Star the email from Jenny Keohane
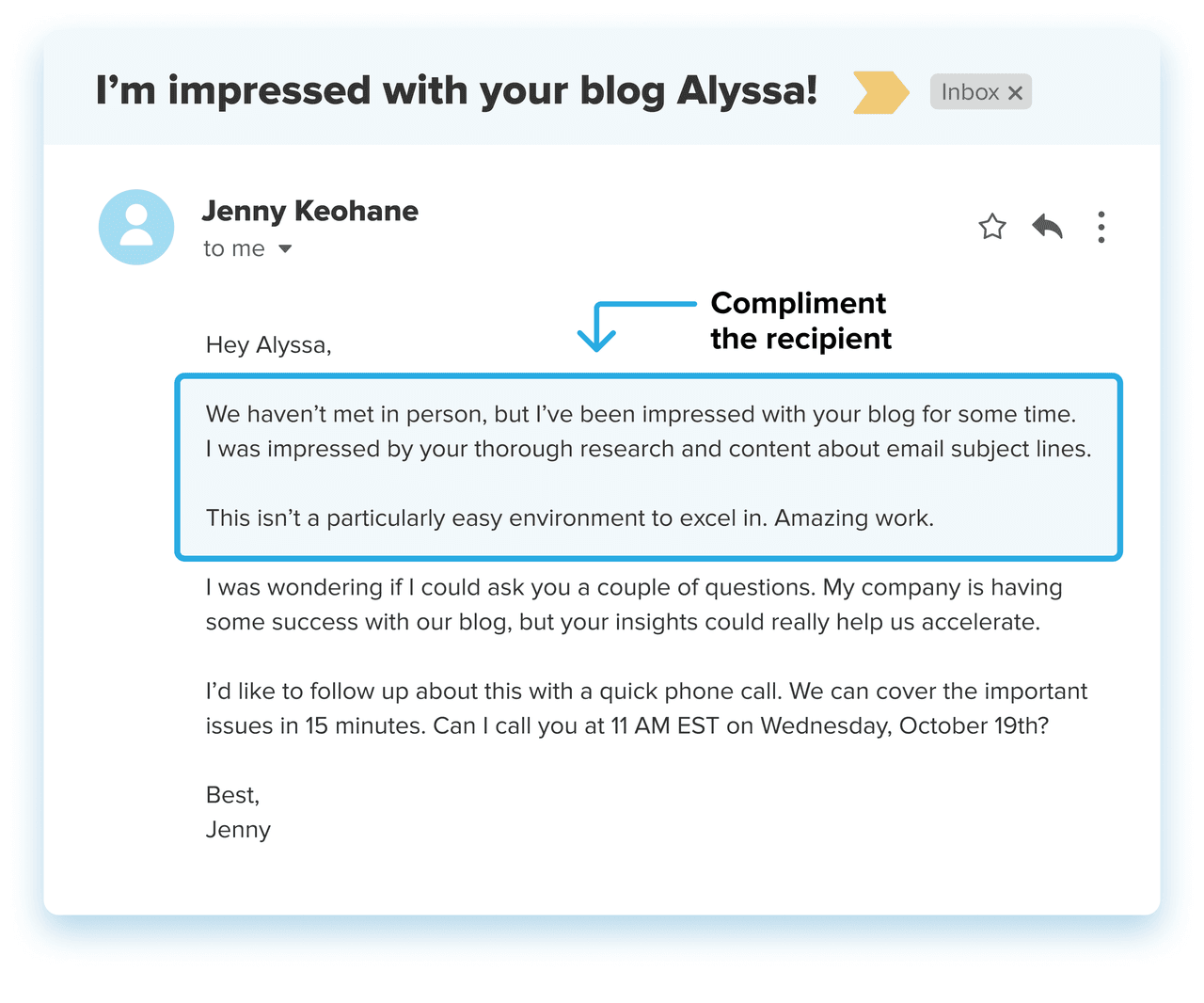 [992, 227]
